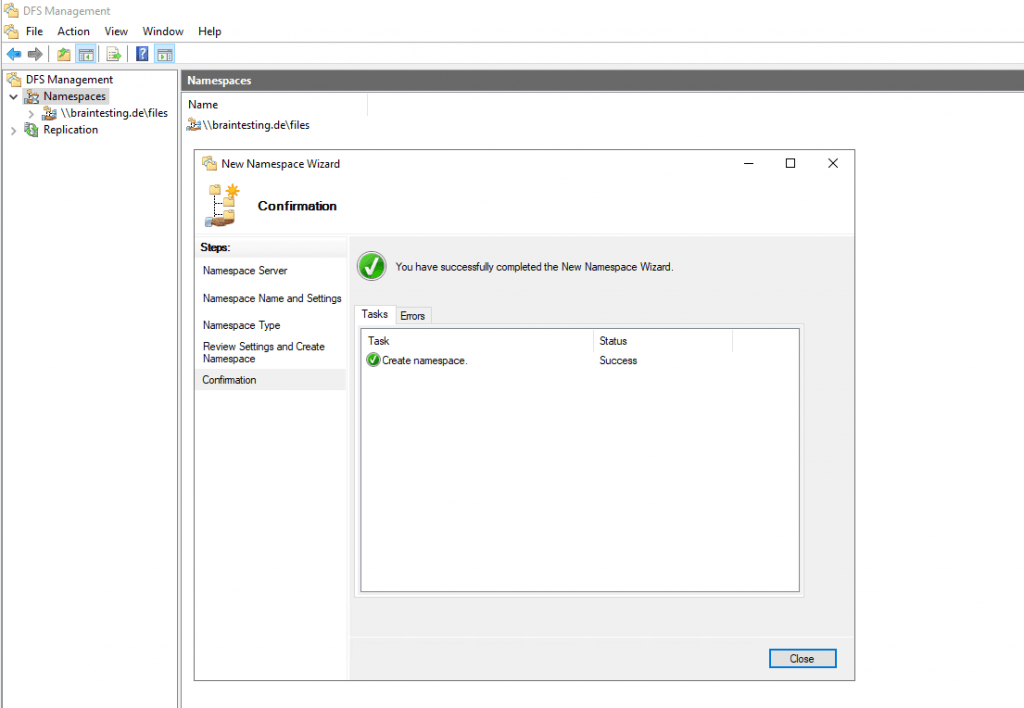Expand the \\braintesting.de\files tree node
Screen dimensions: 1024x708
point(31,114)
